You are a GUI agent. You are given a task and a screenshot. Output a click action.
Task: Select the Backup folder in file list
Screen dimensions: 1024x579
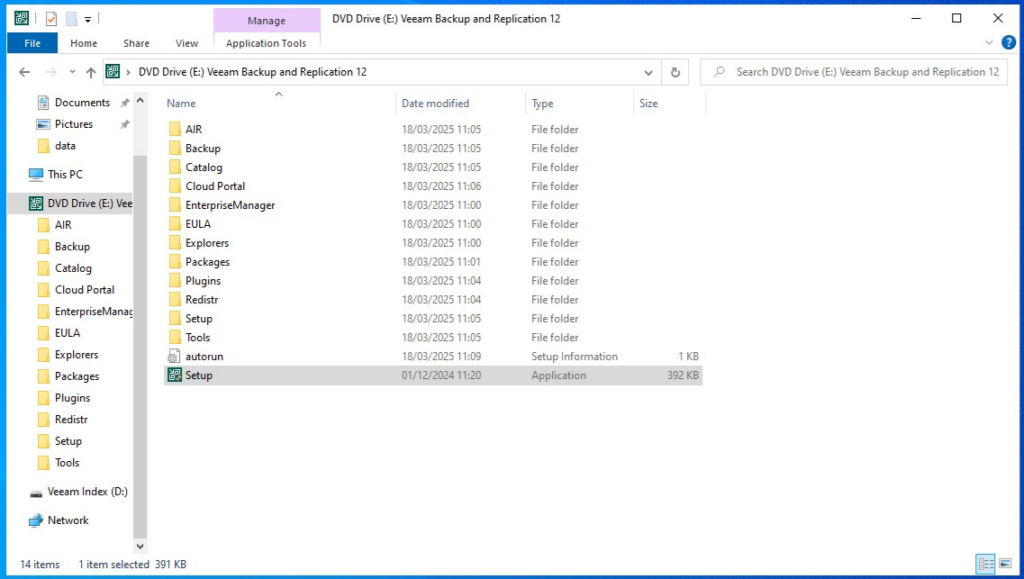pos(202,148)
